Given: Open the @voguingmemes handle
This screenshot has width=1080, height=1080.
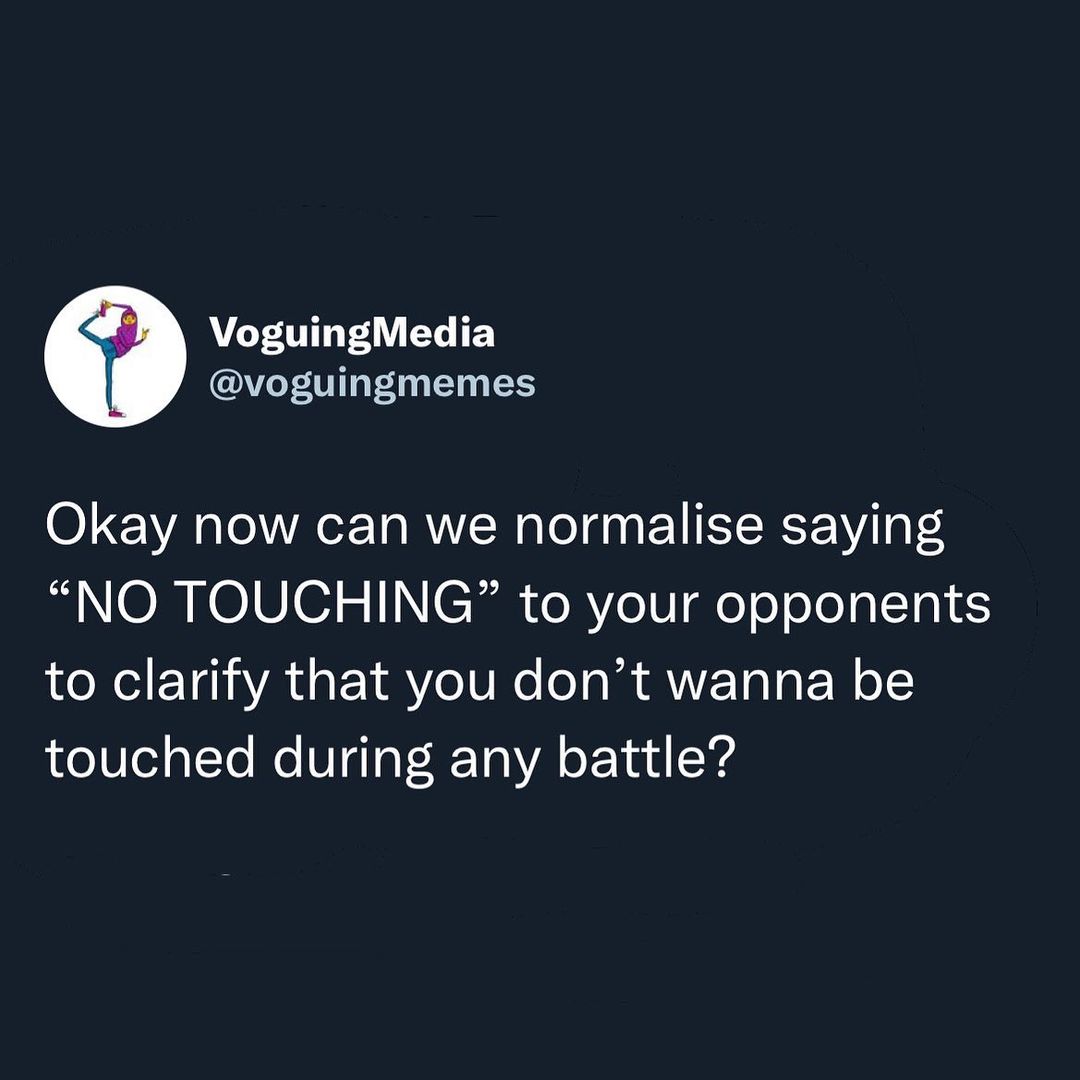Looking at the screenshot, I should [372, 382].
